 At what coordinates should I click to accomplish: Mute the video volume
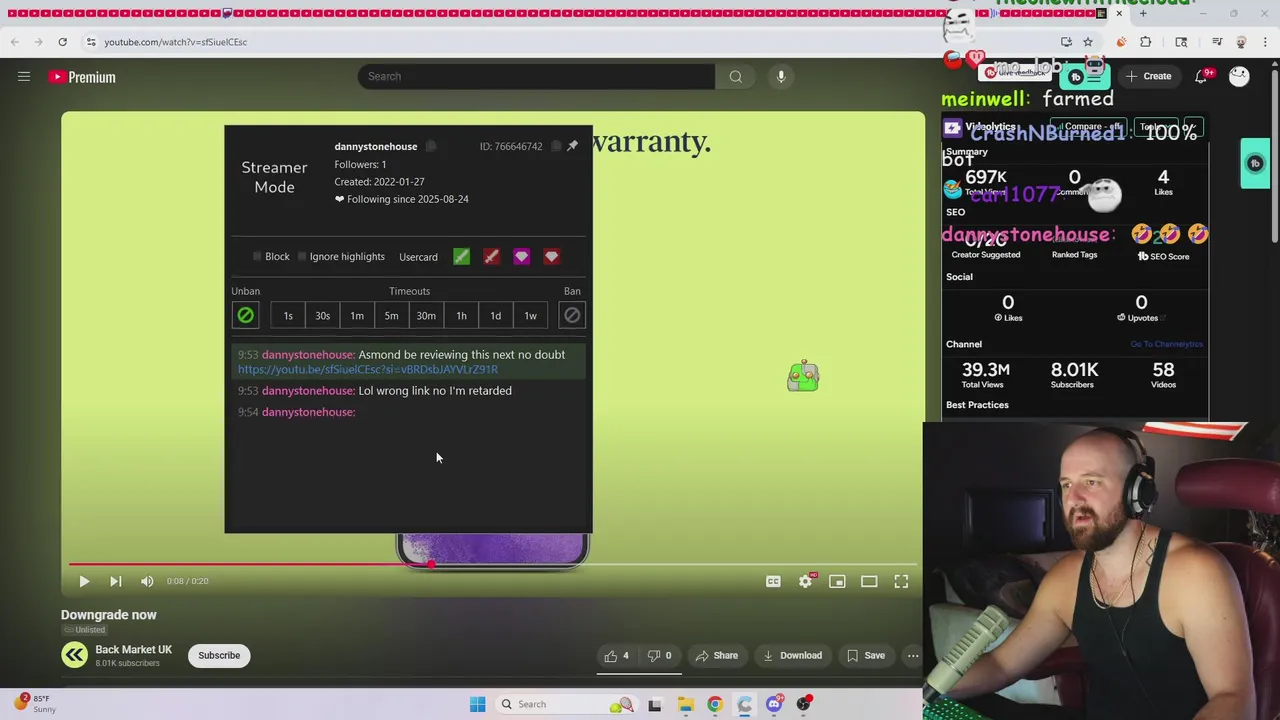147,581
